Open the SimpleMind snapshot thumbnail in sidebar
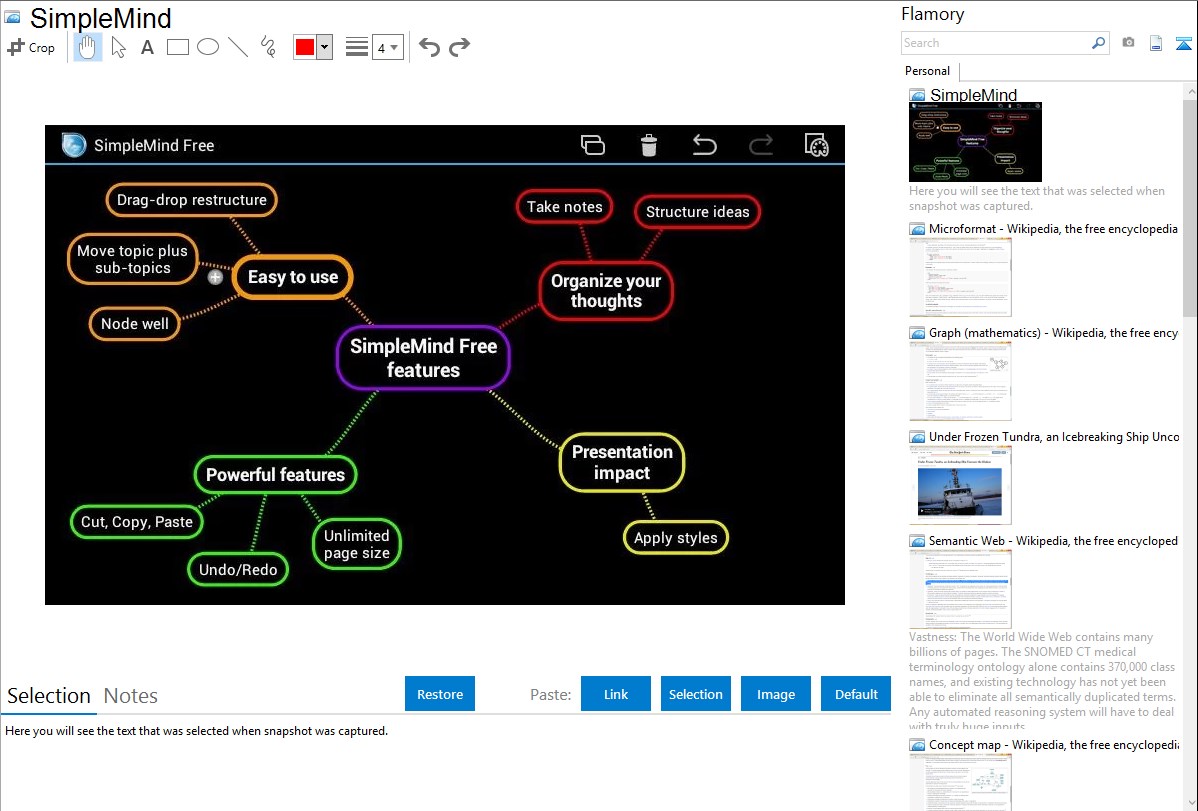This screenshot has height=811, width=1198. click(975, 142)
